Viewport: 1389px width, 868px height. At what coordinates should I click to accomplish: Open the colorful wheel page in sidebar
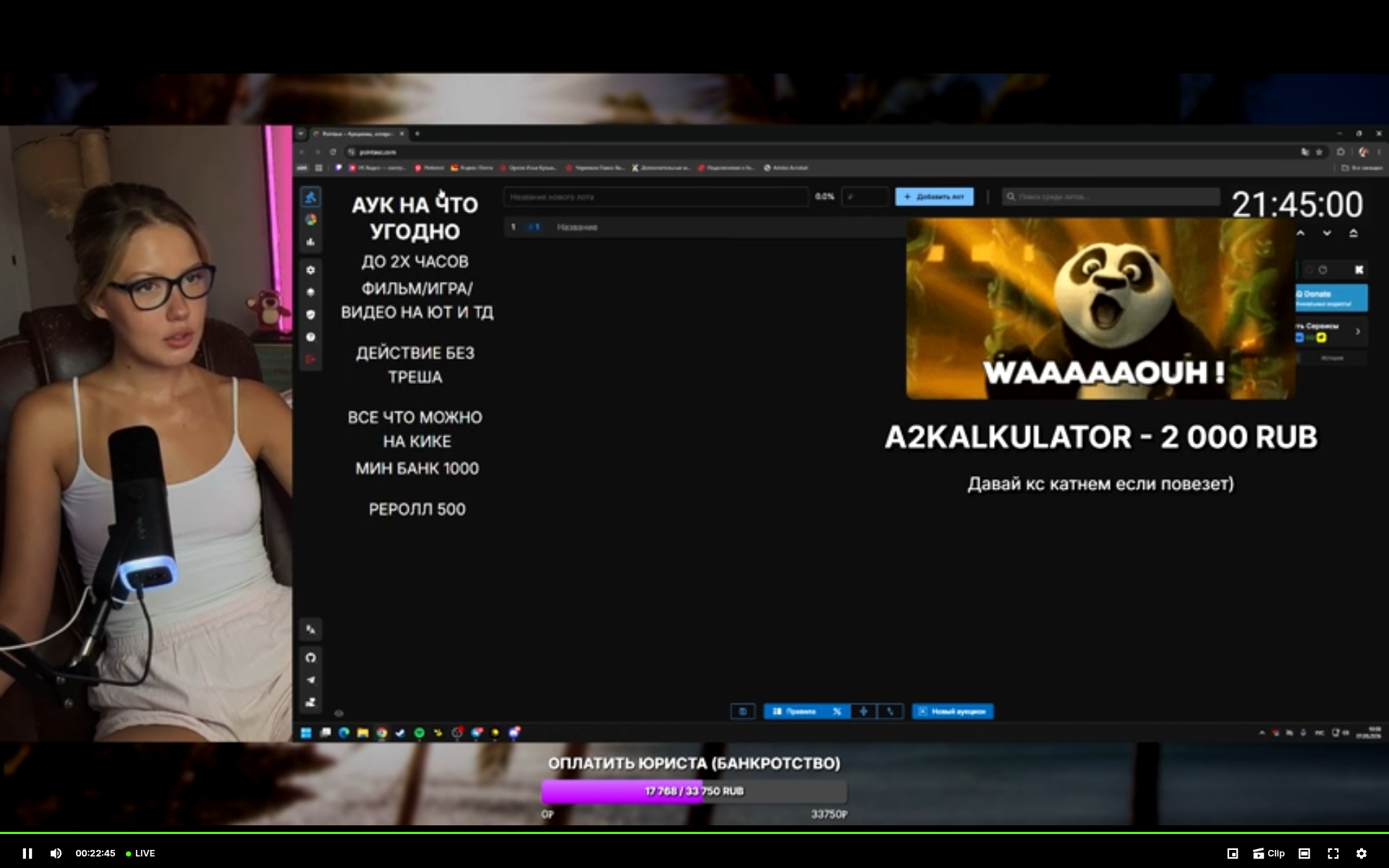point(311,219)
